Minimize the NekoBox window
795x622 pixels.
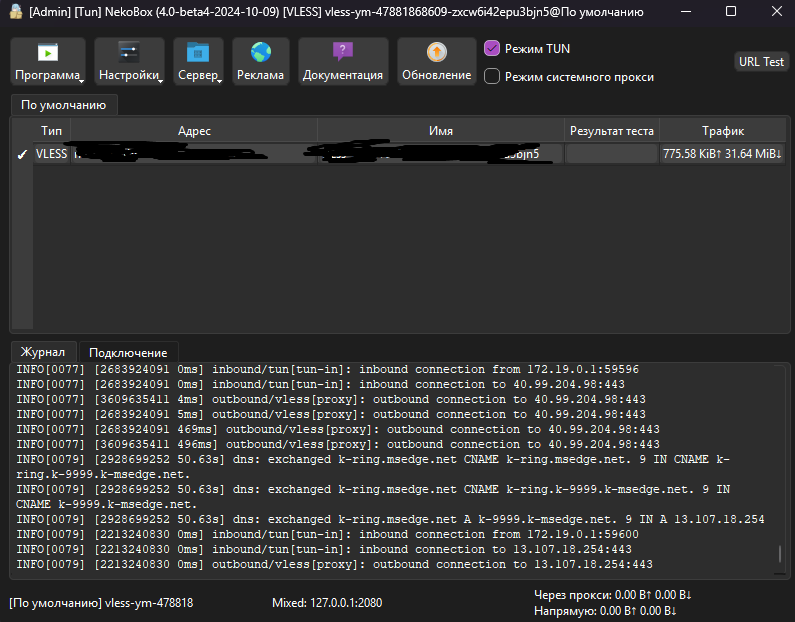click(685, 12)
